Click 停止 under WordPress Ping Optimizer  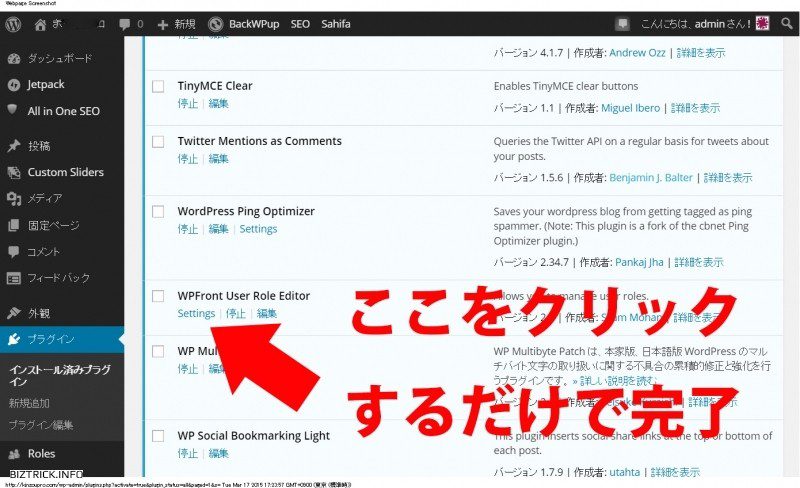188,229
